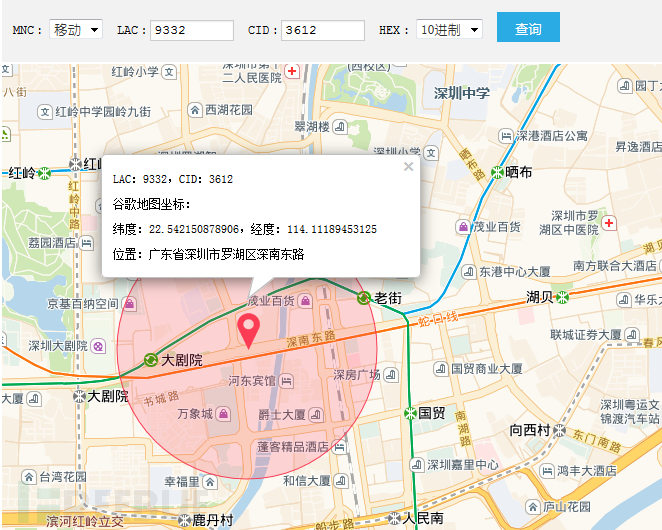
Task: Click the 红岭 metro station icon
Action: pos(44,173)
